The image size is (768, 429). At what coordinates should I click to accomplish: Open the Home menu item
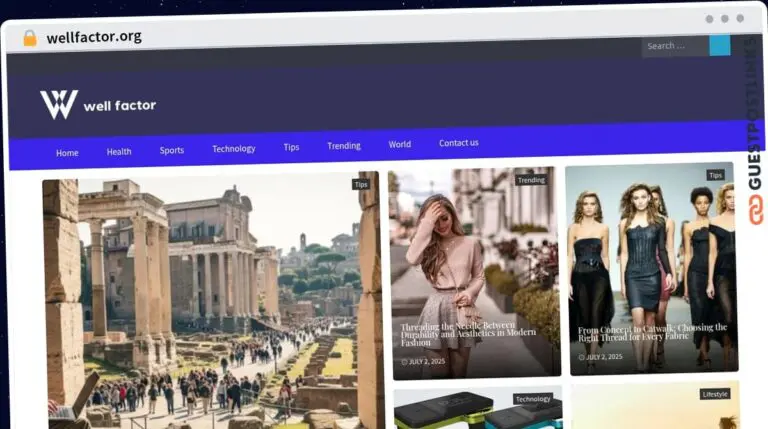point(67,153)
